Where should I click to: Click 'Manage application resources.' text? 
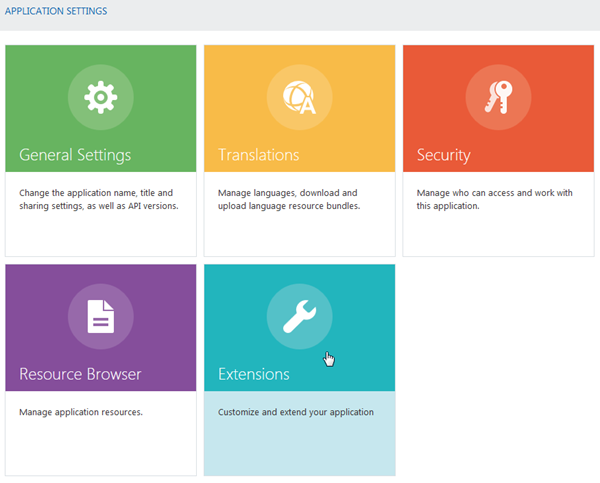tap(81, 412)
